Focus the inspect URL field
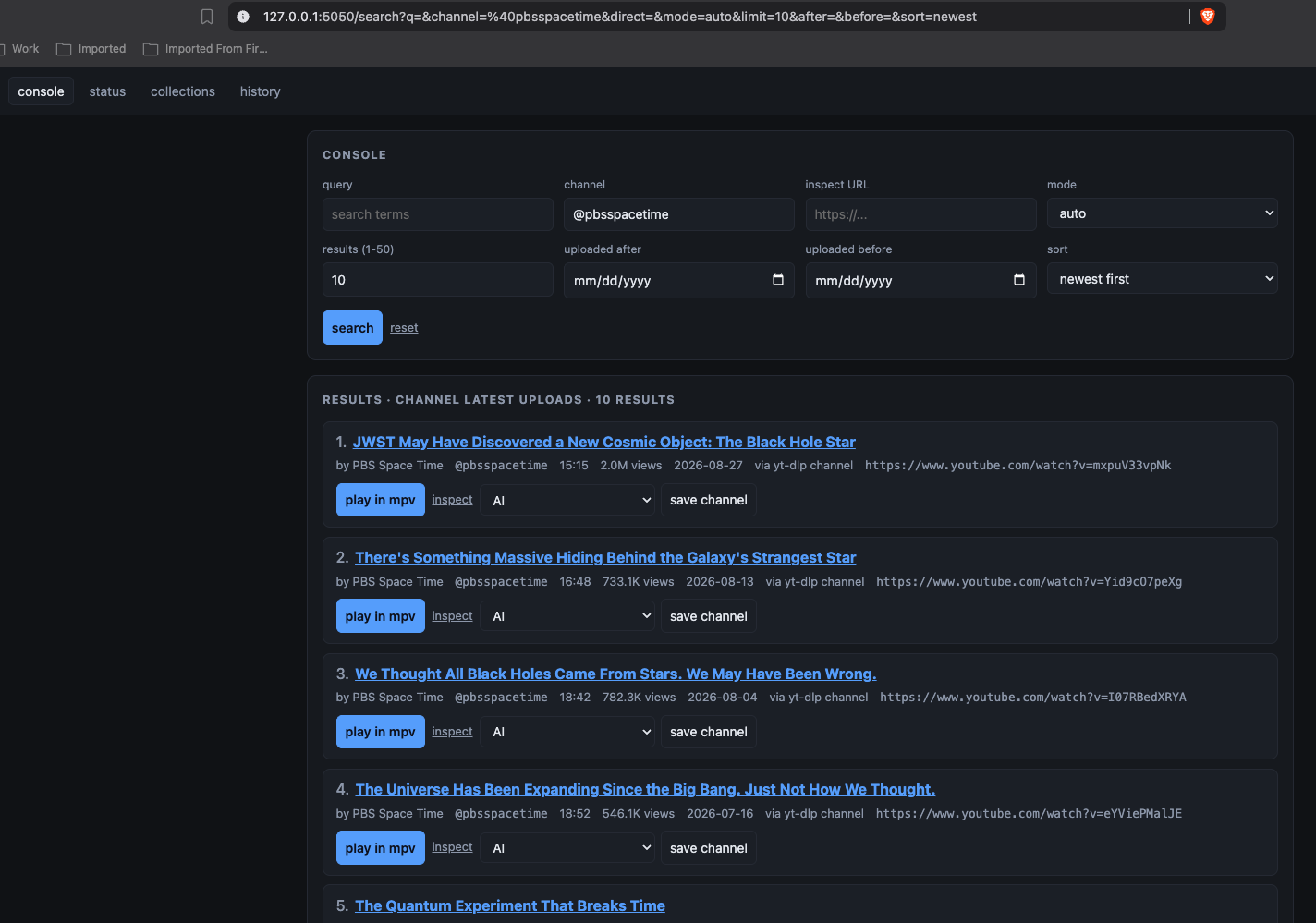Image resolution: width=1316 pixels, height=923 pixels. [920, 214]
